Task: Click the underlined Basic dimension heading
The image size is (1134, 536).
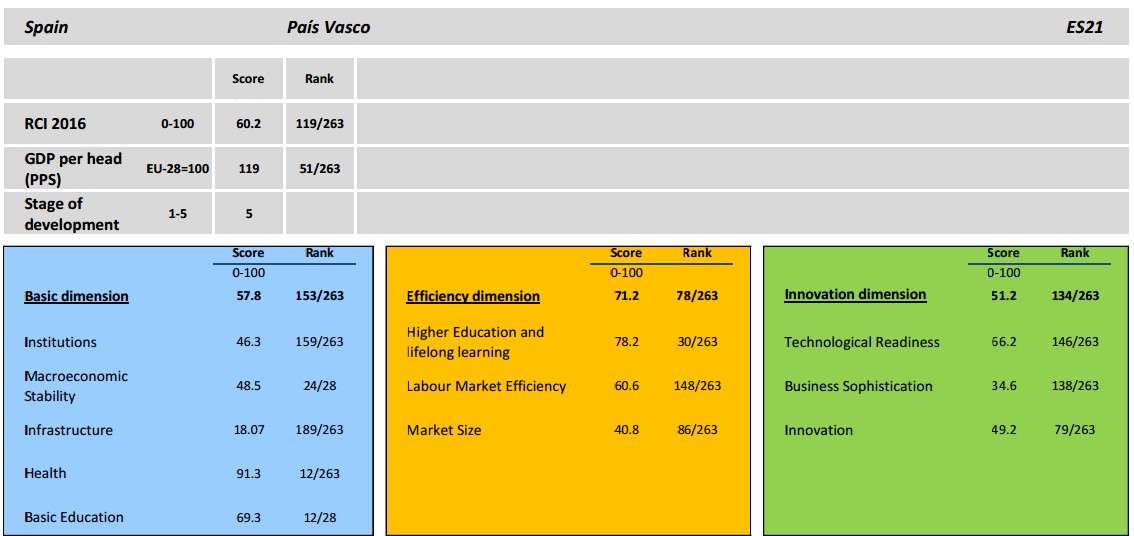Action: [76, 297]
